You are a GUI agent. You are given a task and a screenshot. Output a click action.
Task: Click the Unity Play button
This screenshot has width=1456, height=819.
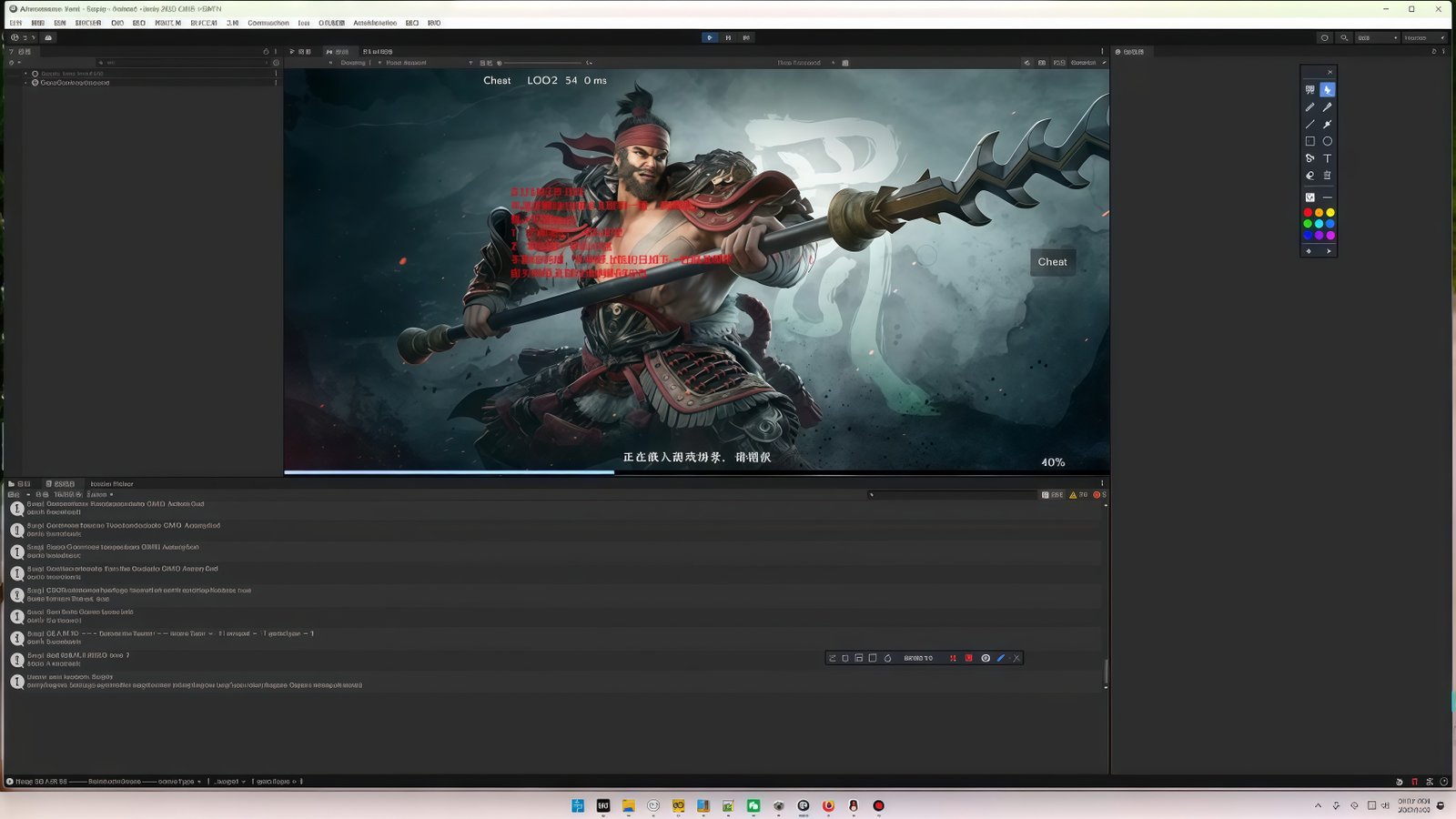pyautogui.click(x=709, y=38)
